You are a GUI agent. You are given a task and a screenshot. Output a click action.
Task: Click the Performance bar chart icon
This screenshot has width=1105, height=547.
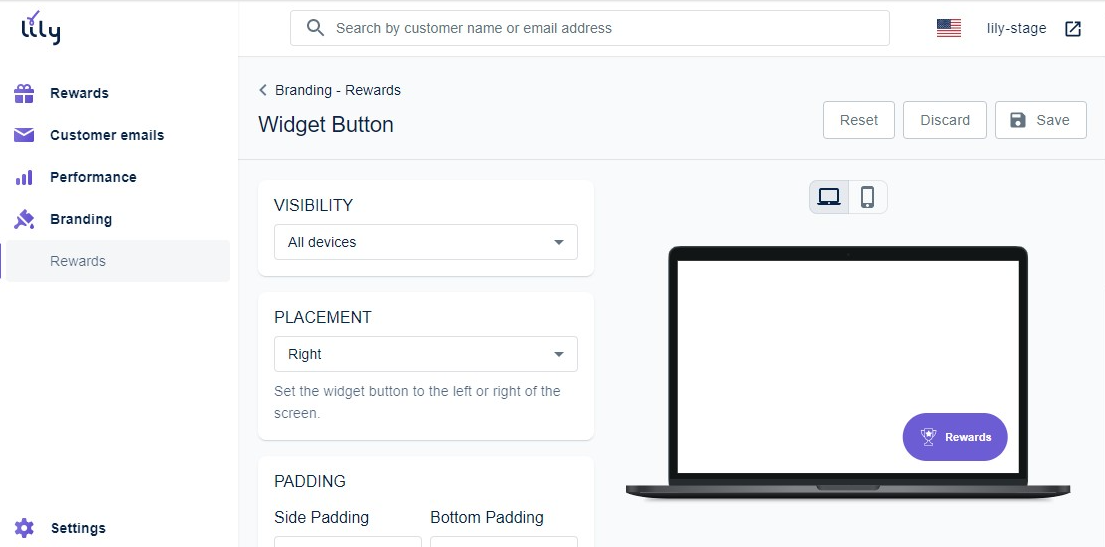pos(25,177)
